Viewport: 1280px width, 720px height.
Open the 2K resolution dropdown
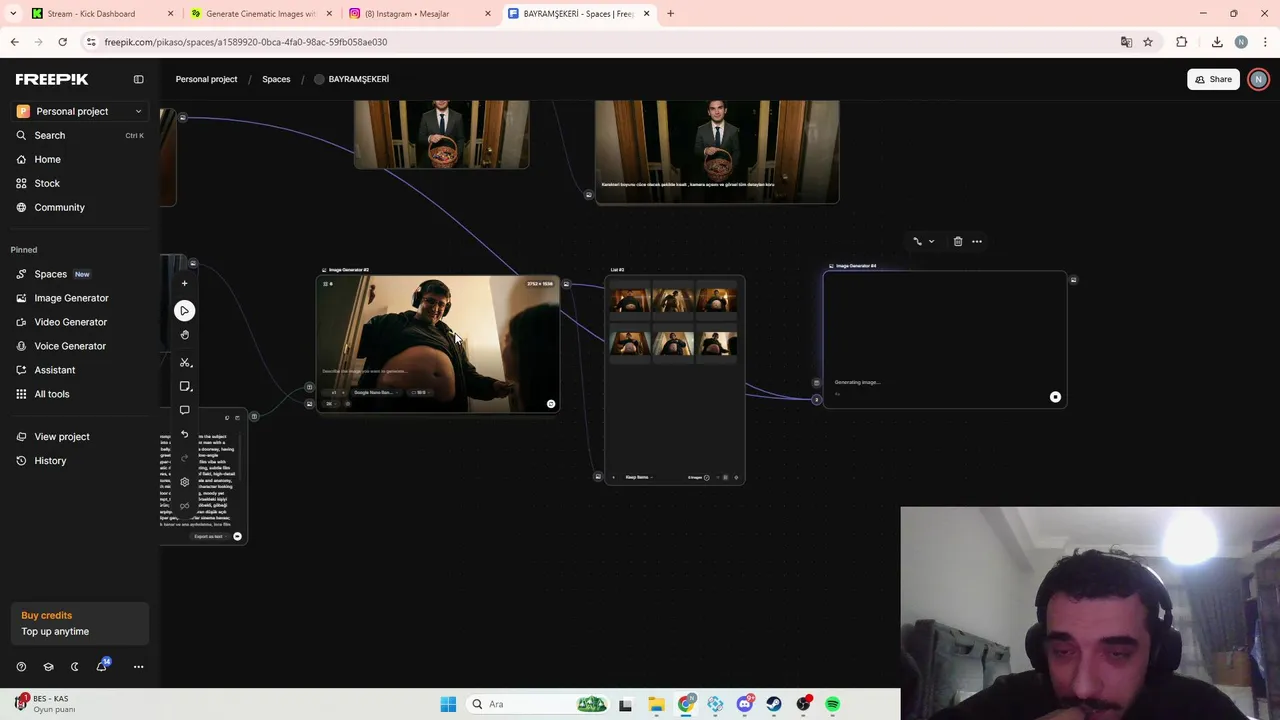point(329,404)
